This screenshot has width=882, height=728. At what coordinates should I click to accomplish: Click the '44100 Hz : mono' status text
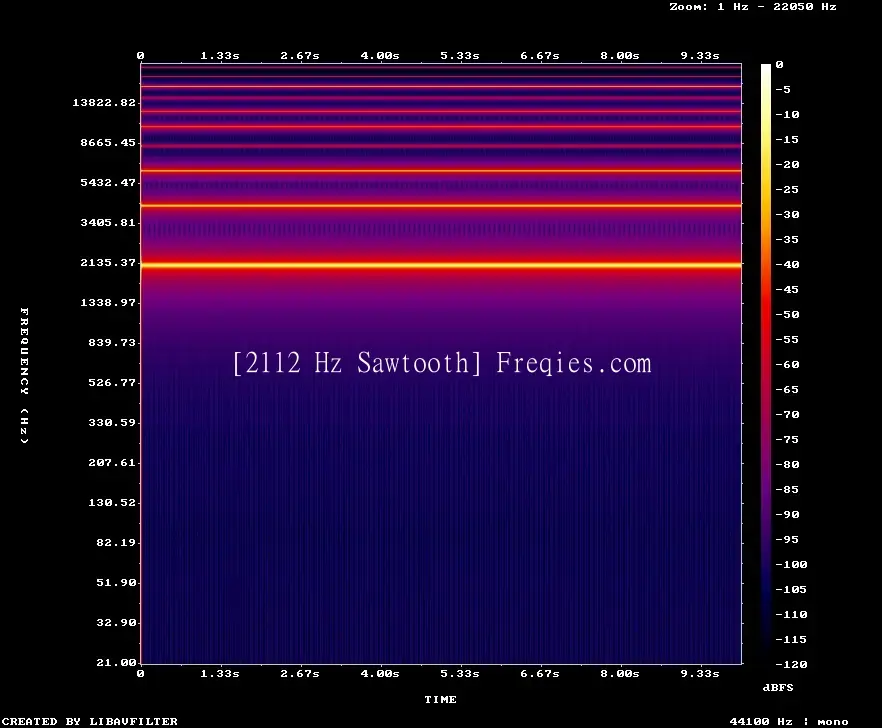pos(789,721)
